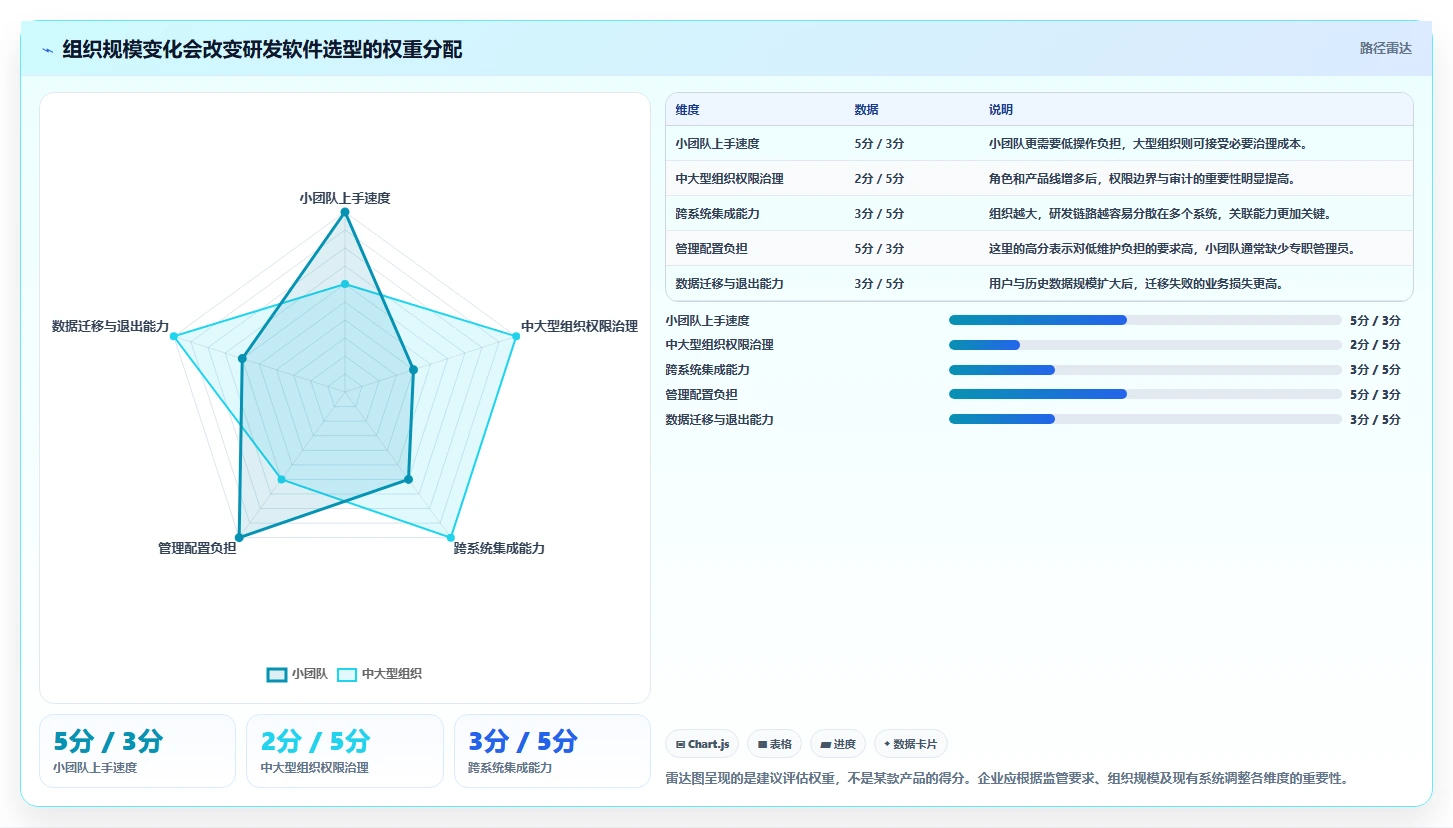Image resolution: width=1453 pixels, height=828 pixels.
Task: Click the table score in the 中大型组织权限治理 row
Action: (x=880, y=179)
